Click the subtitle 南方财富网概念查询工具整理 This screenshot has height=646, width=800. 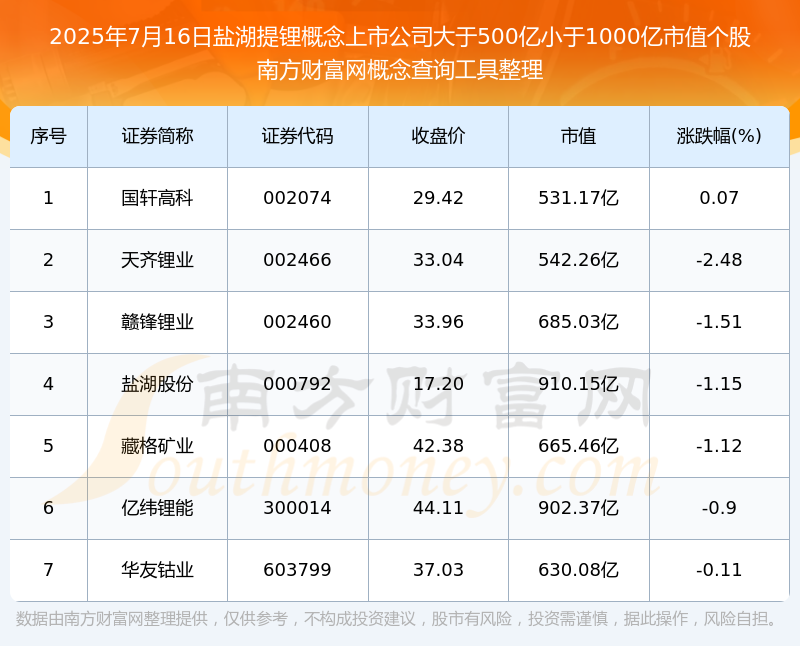tap(400, 70)
